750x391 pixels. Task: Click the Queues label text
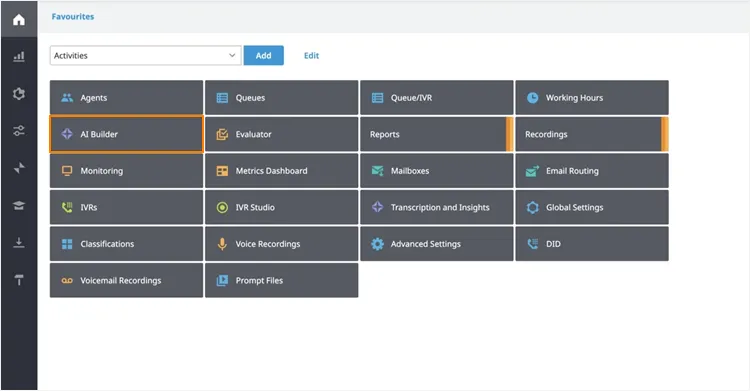[x=250, y=98]
